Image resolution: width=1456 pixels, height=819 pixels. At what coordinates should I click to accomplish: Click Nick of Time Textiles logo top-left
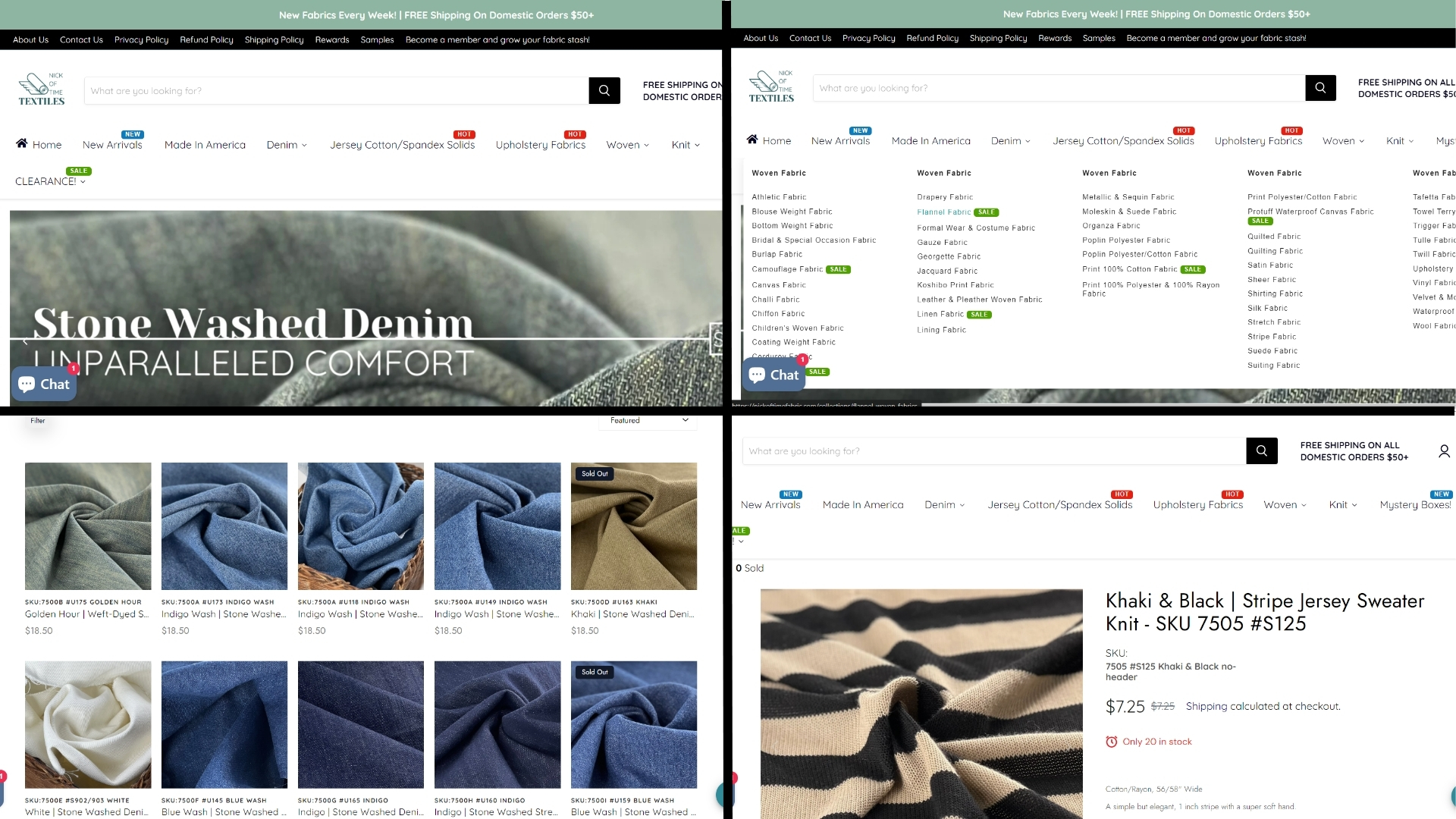click(41, 89)
